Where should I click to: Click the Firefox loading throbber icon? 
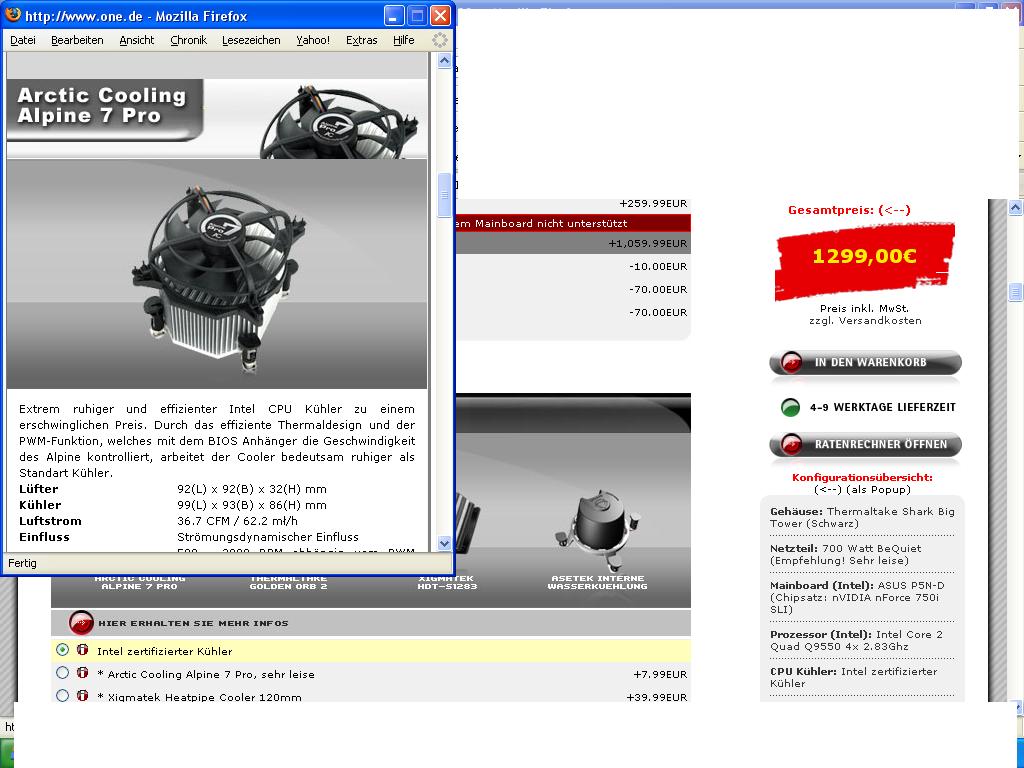[x=440, y=40]
